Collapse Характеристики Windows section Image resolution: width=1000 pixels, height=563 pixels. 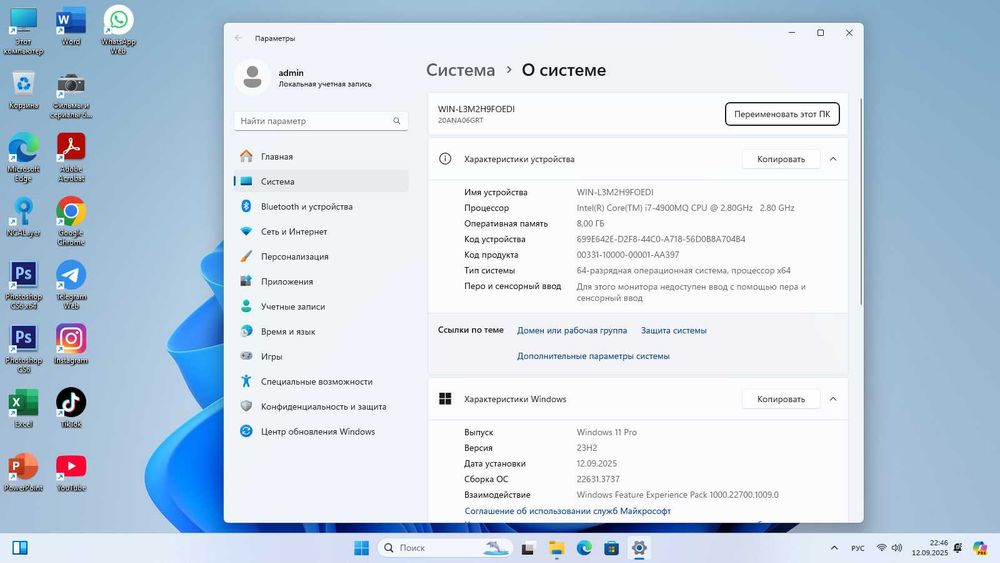tap(833, 398)
